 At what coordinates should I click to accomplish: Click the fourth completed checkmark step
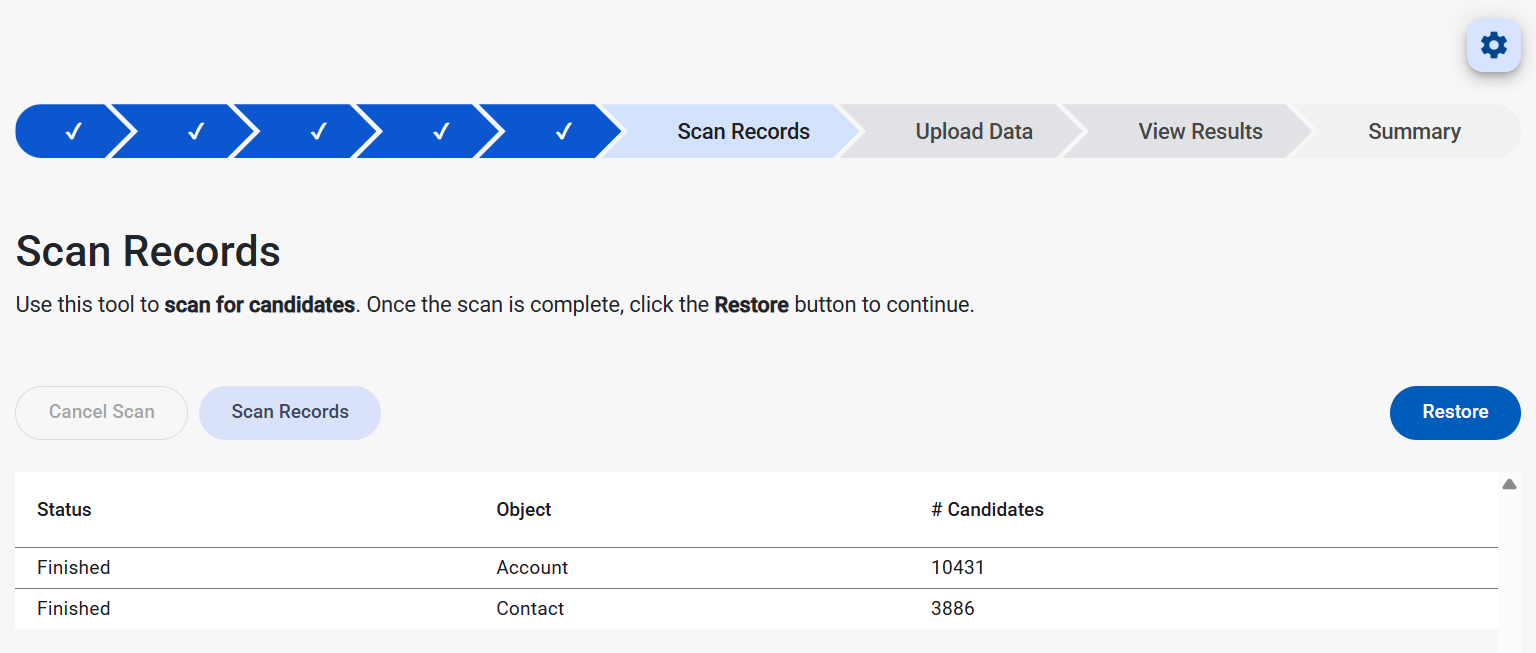pyautogui.click(x=441, y=131)
